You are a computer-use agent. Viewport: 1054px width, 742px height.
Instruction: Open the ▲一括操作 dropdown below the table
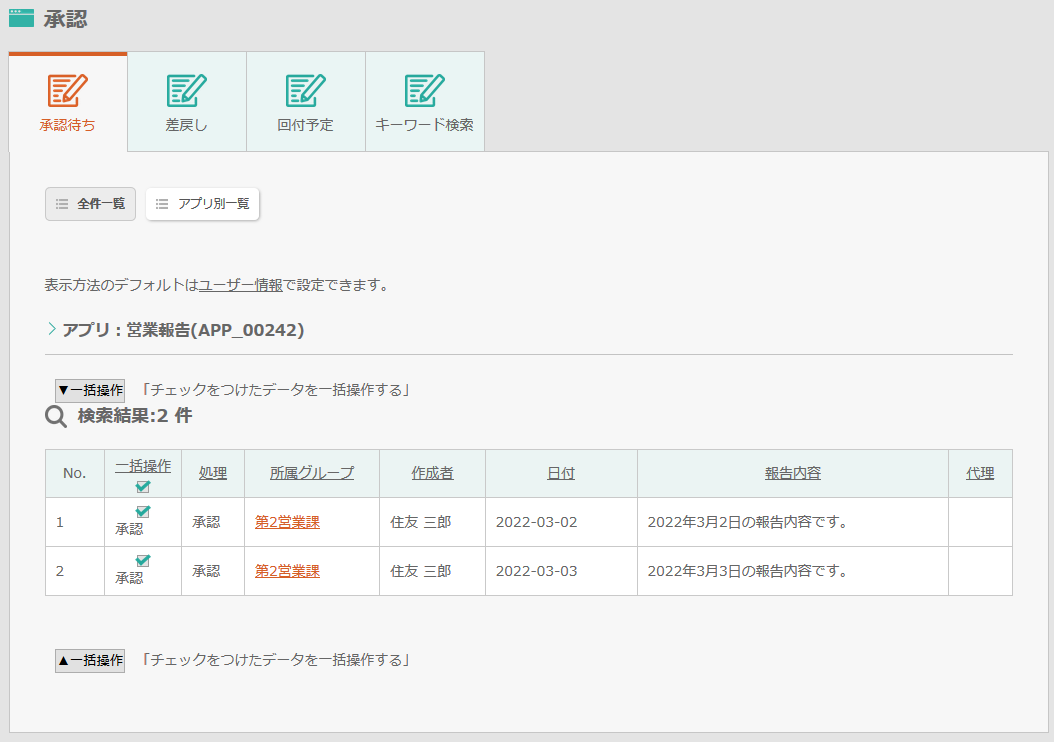[90, 661]
